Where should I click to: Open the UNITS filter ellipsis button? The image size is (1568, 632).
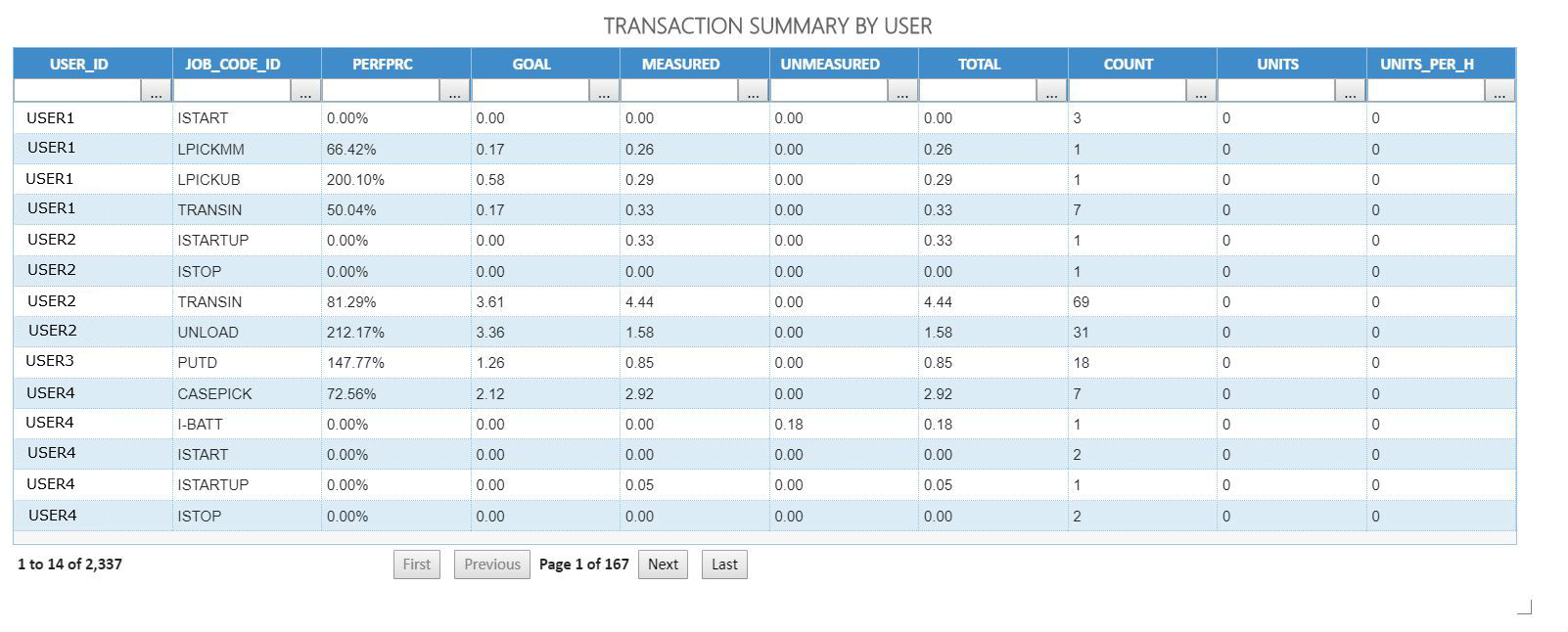click(1350, 91)
